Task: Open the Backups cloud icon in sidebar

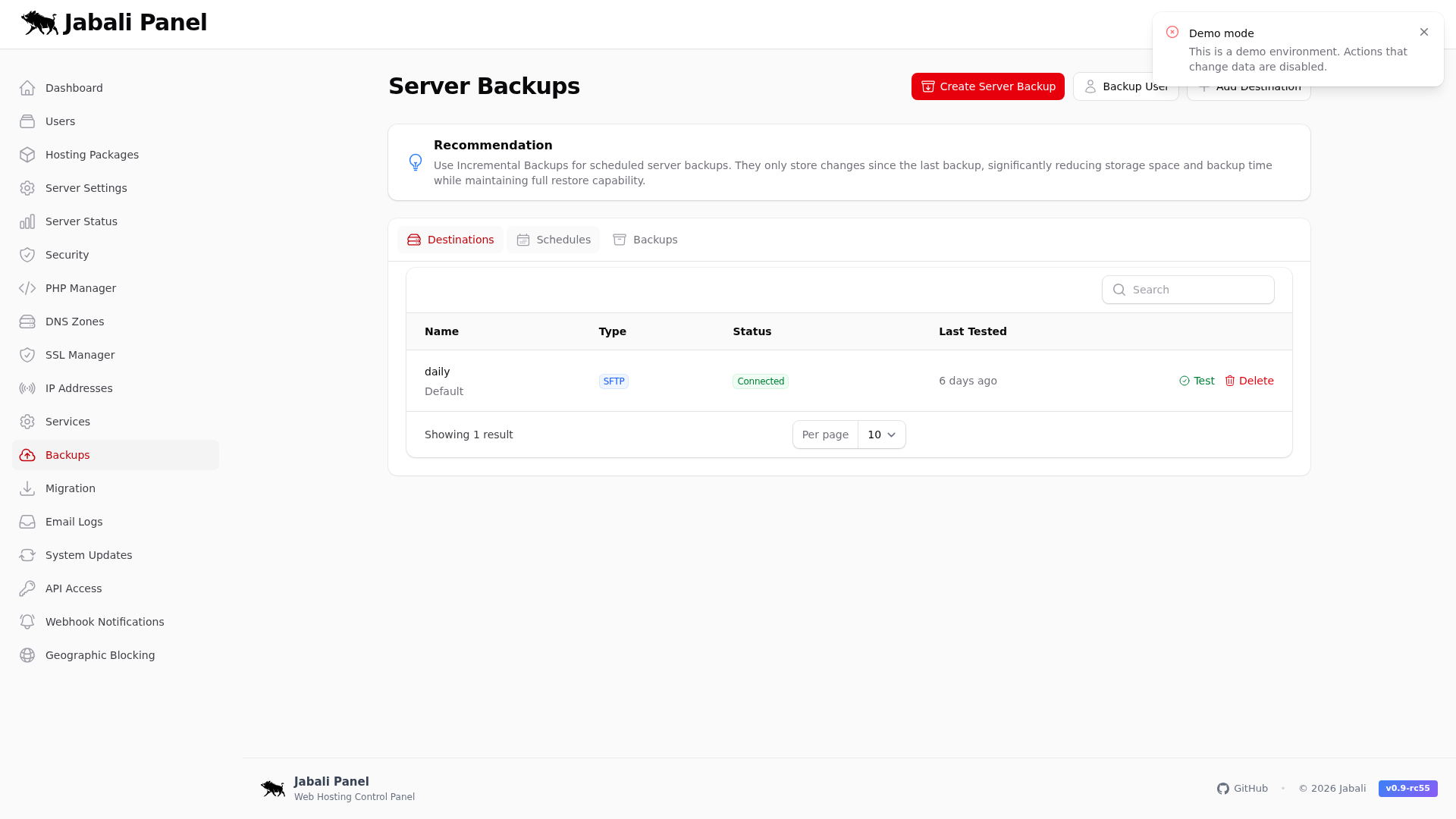Action: click(x=27, y=455)
